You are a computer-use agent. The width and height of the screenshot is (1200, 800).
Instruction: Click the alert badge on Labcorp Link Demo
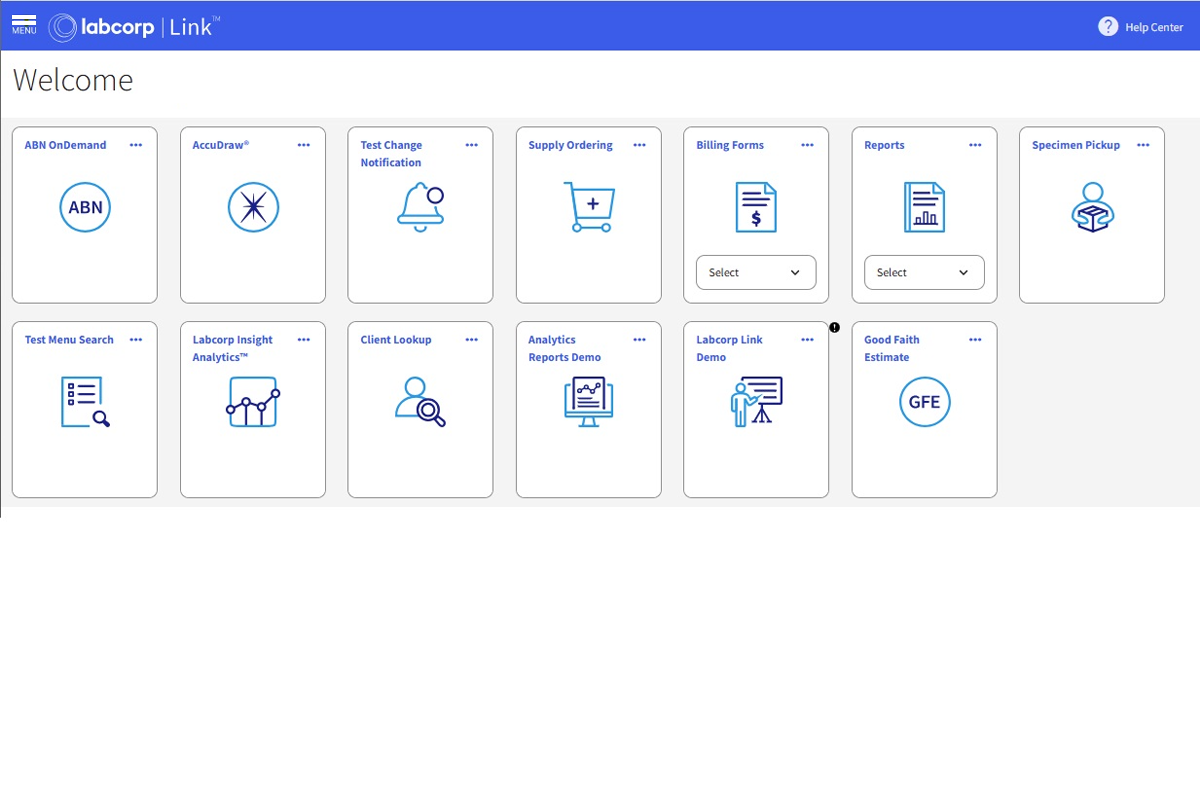point(834,326)
